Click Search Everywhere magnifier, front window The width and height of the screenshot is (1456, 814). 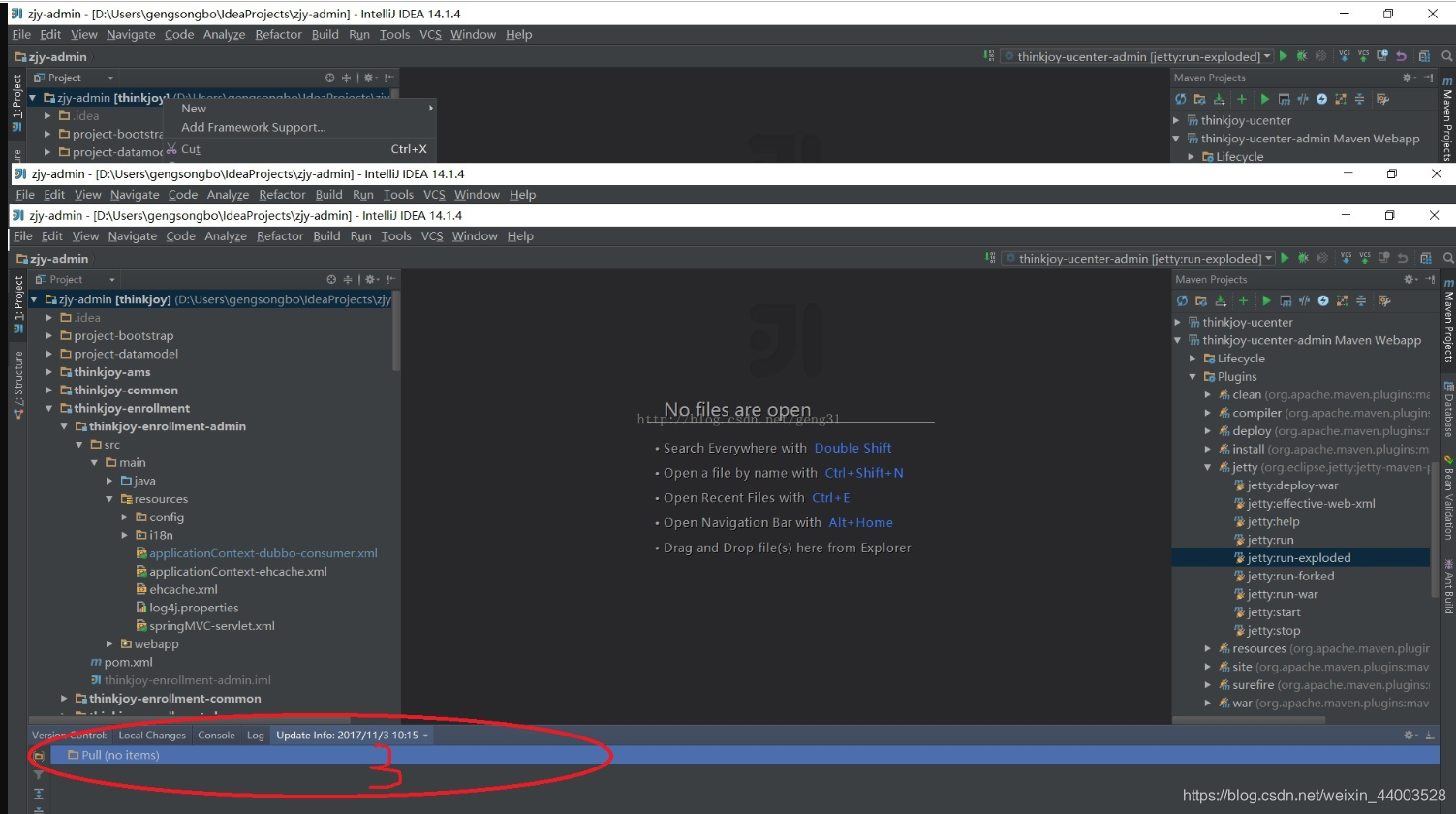1448,258
